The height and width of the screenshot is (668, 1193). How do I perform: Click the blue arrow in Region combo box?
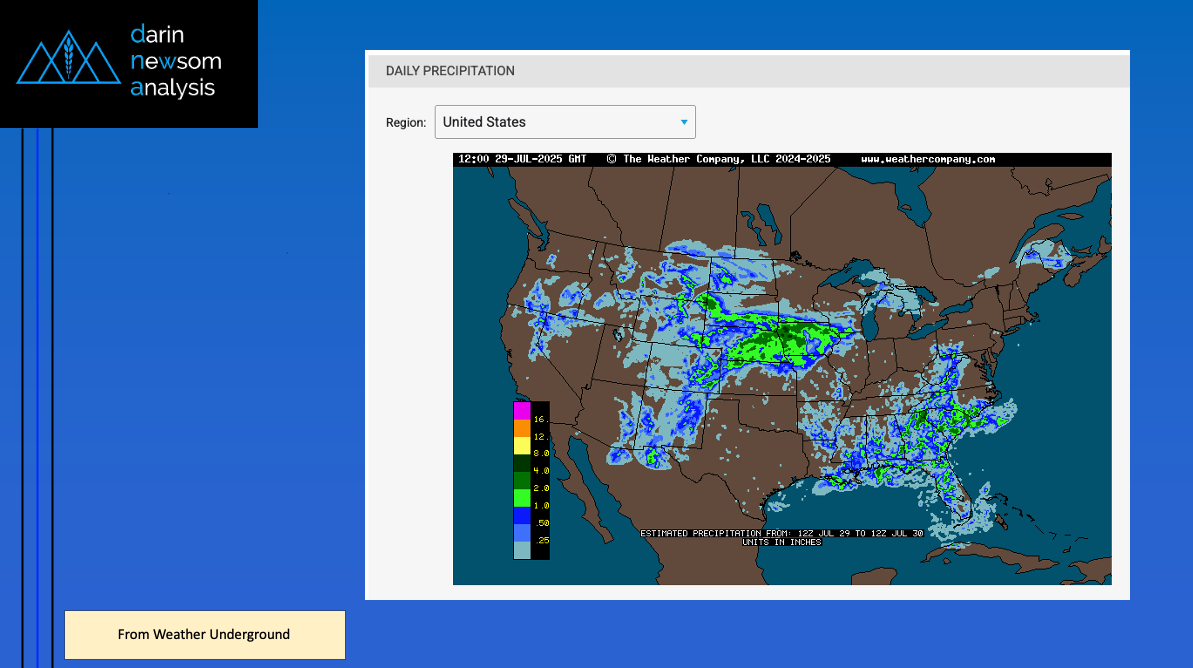(684, 122)
